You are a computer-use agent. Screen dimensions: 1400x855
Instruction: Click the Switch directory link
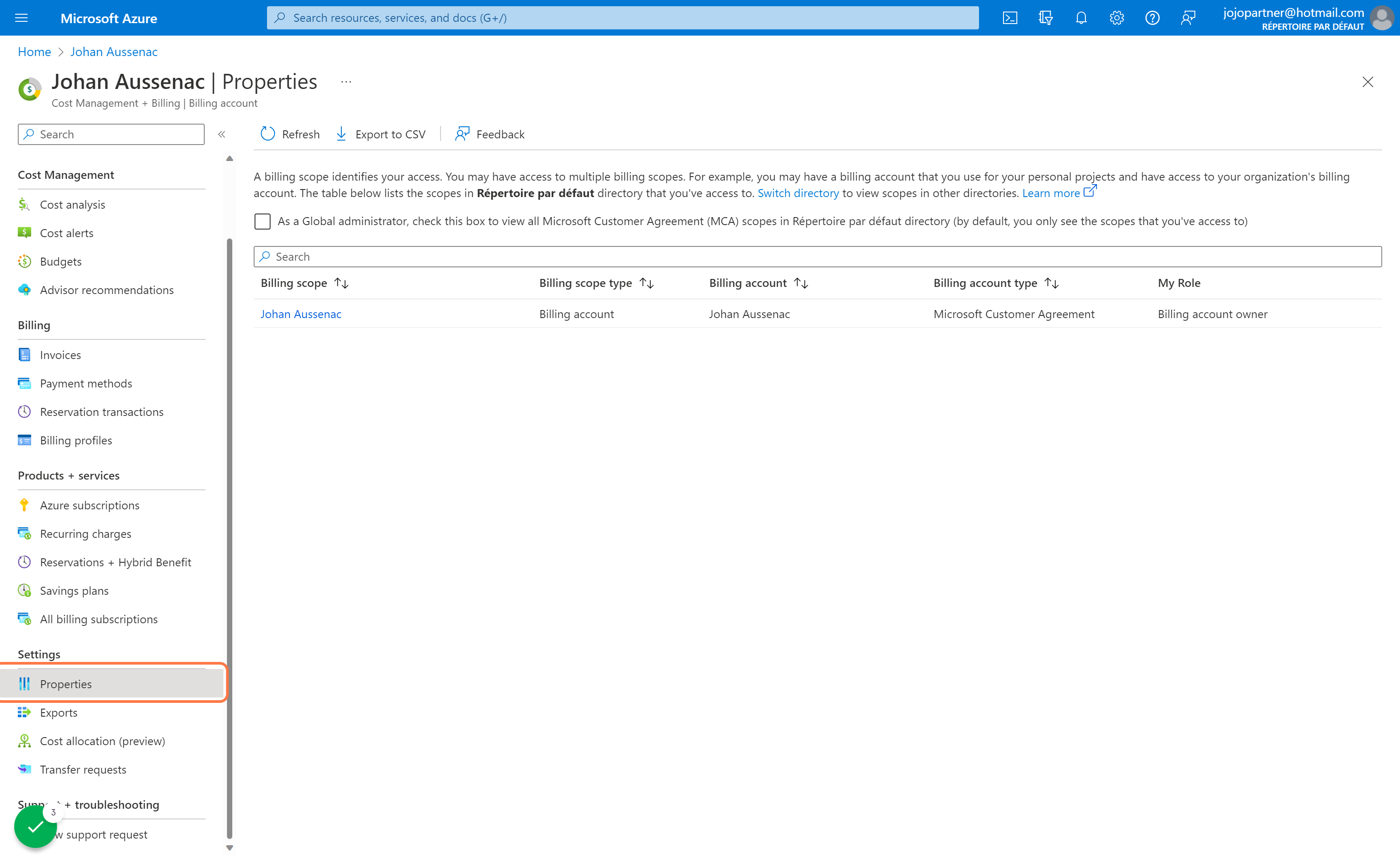798,193
